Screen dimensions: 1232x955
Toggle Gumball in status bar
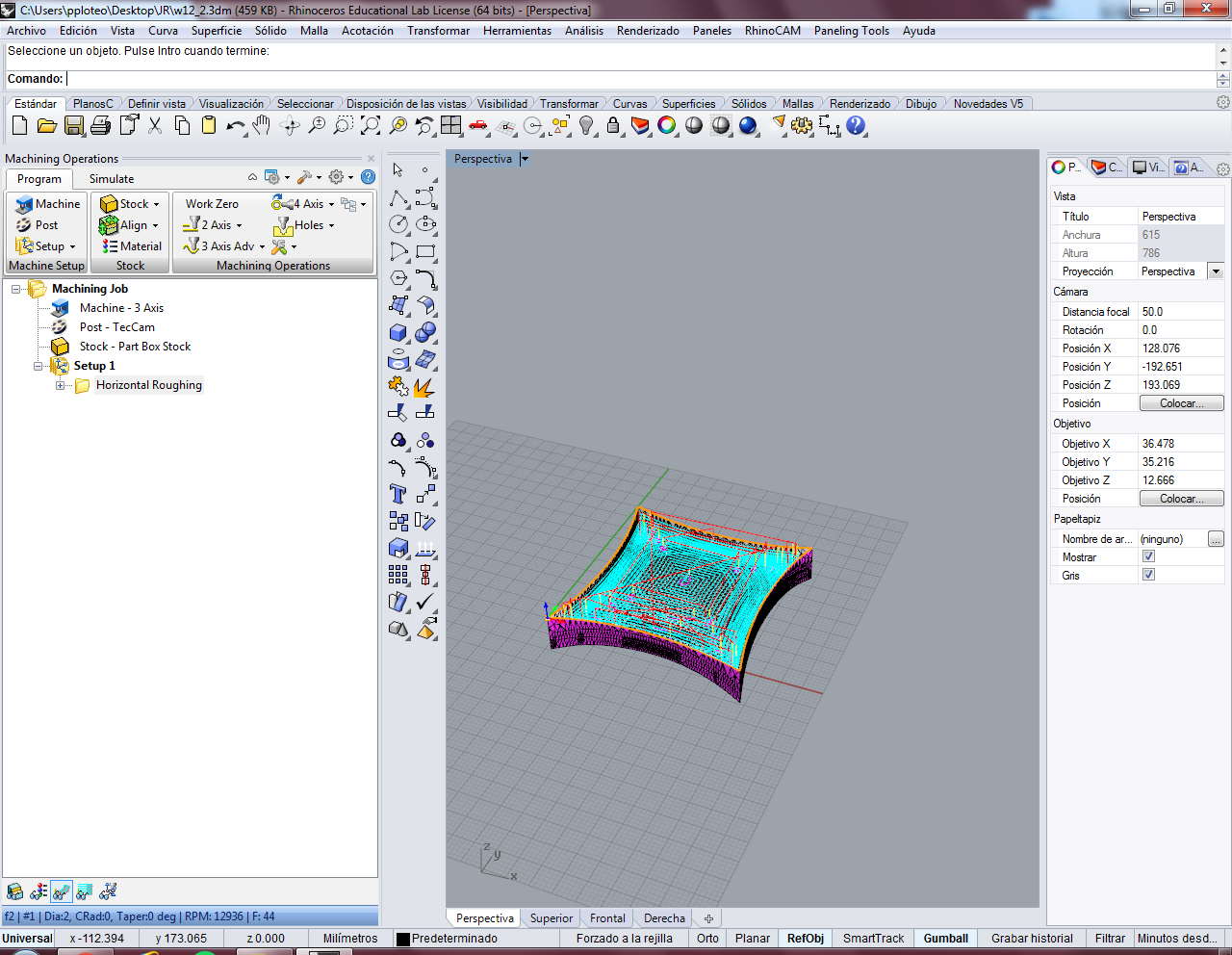[x=946, y=939]
